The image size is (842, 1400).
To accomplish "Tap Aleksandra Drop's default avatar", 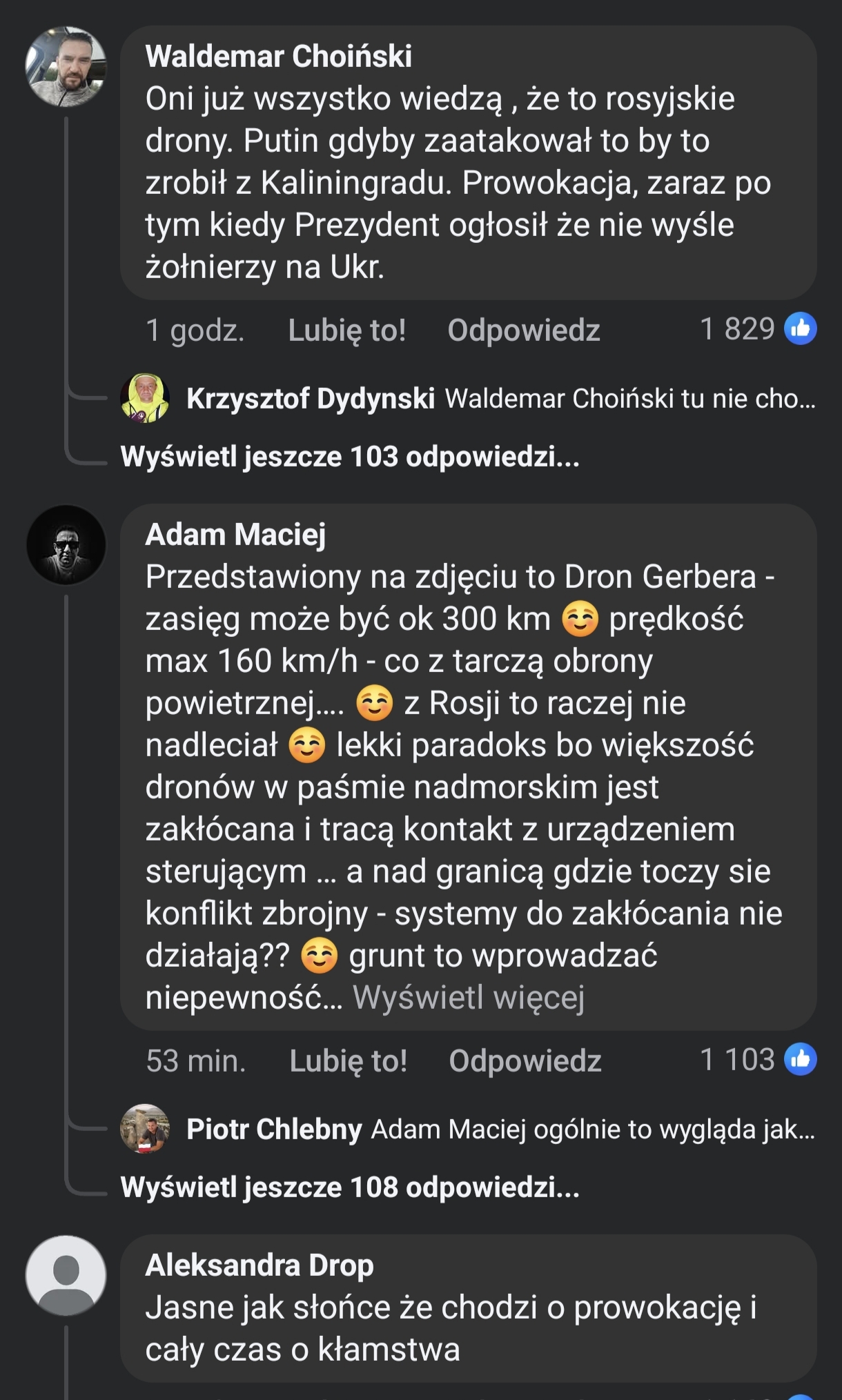I will tap(66, 1275).
